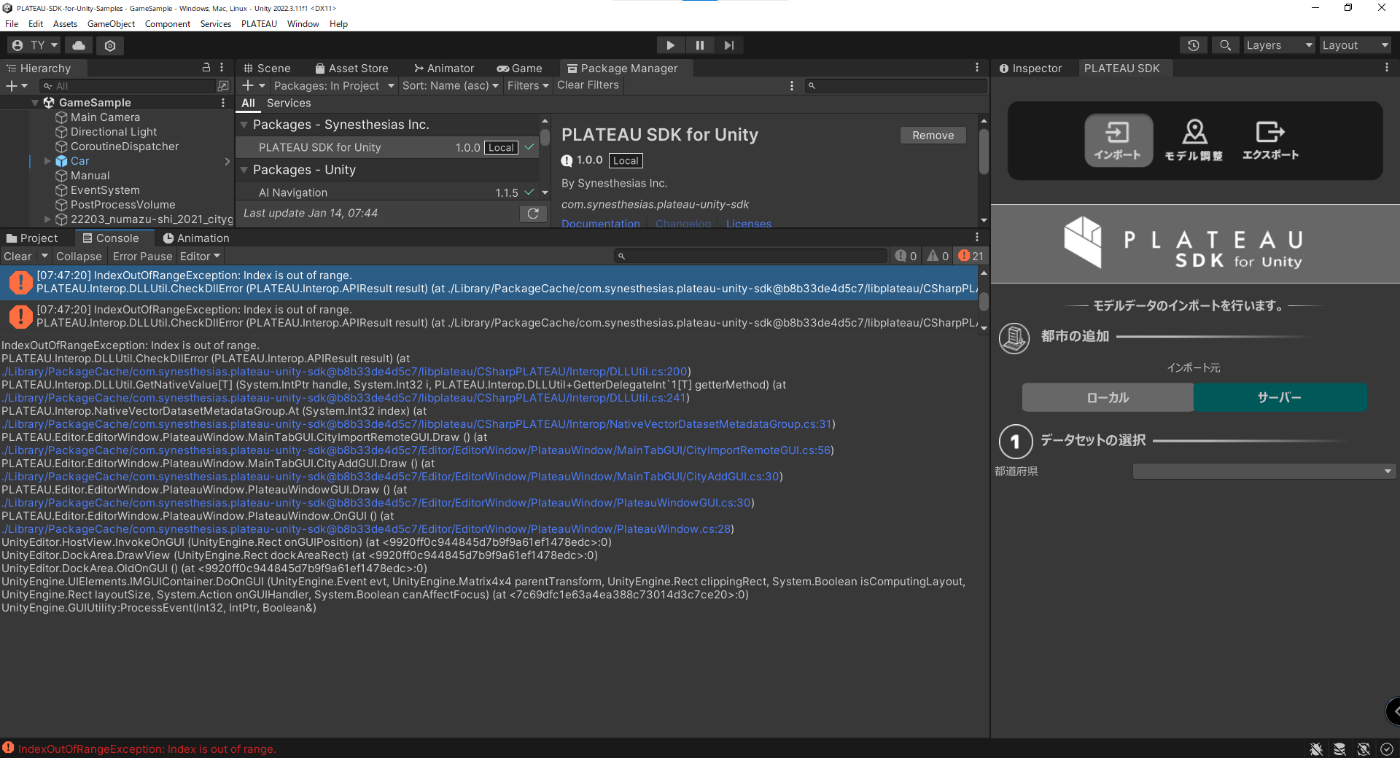The image size is (1400, 758).
Task: Open the GameSample scene options menu
Action: (223, 103)
